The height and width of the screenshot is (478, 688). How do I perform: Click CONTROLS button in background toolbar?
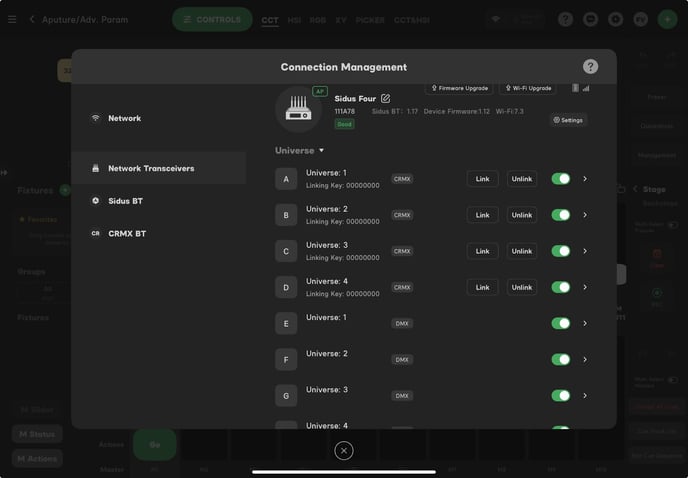(212, 20)
